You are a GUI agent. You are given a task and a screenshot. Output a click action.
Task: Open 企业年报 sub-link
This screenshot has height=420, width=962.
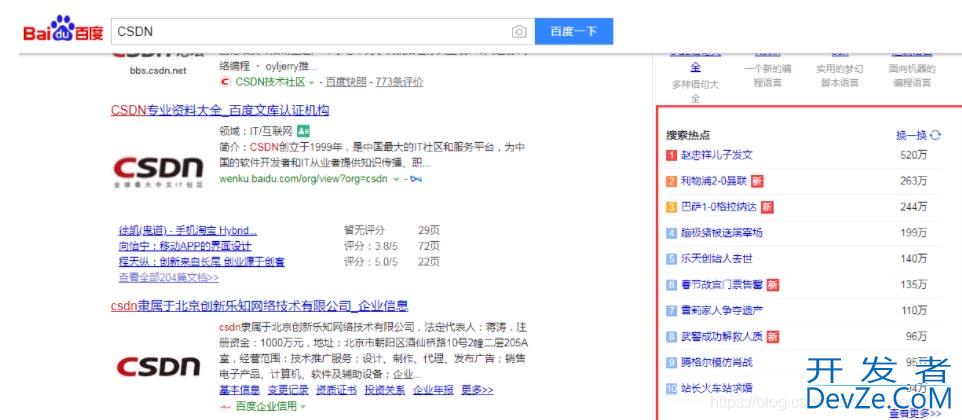click(433, 390)
